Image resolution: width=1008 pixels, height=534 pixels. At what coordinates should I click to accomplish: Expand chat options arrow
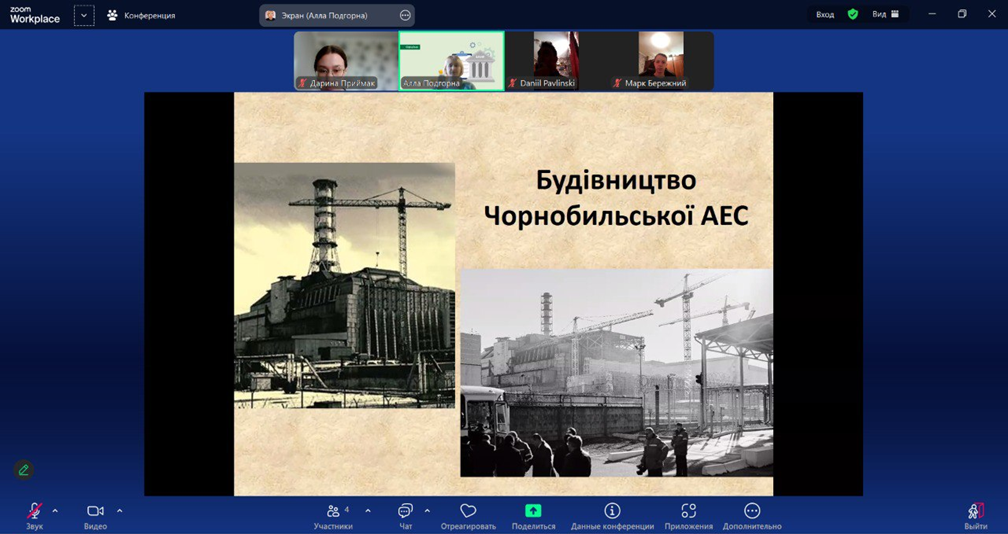427,511
